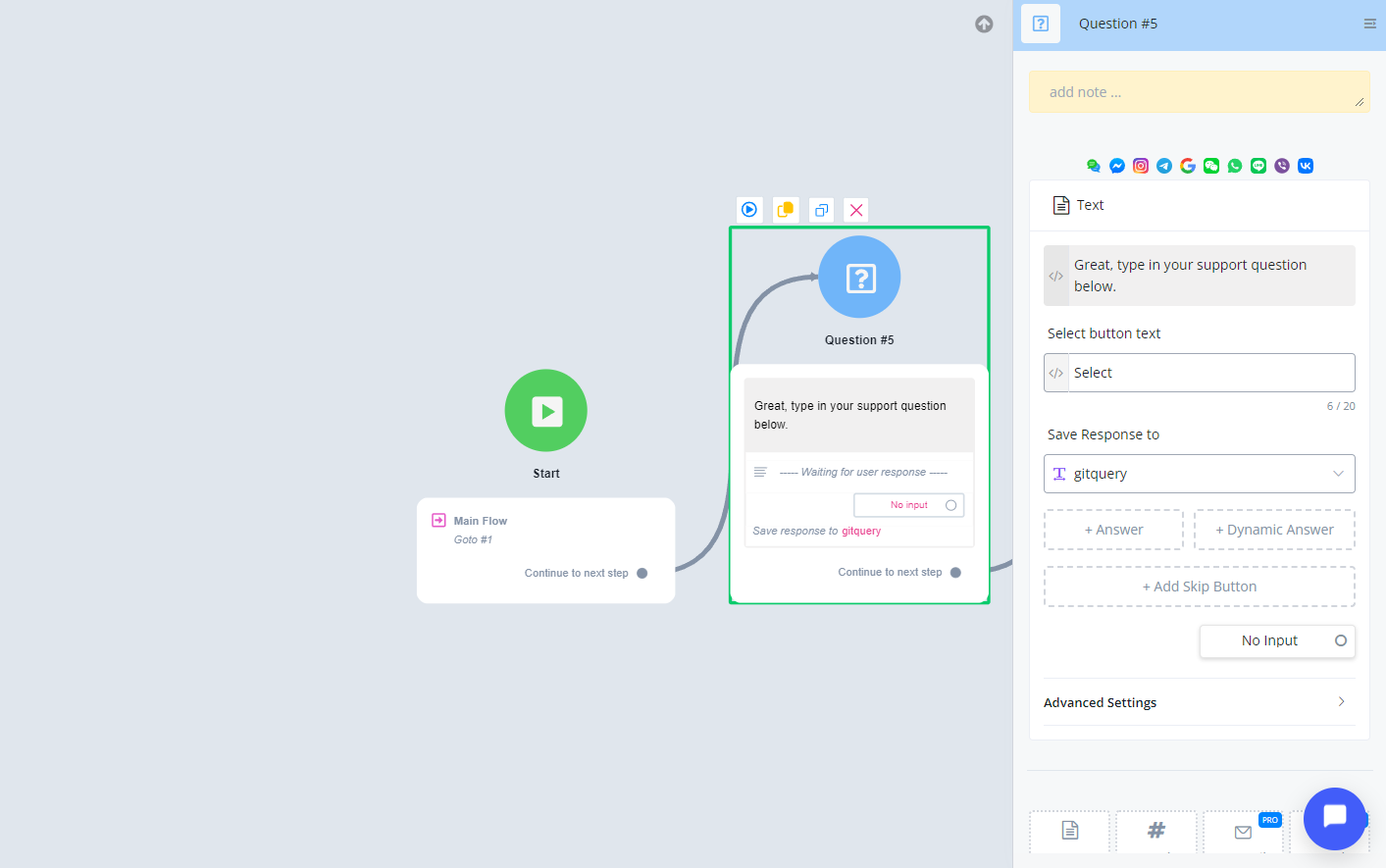Click the + Answer button
The height and width of the screenshot is (868, 1386).
1113,530
